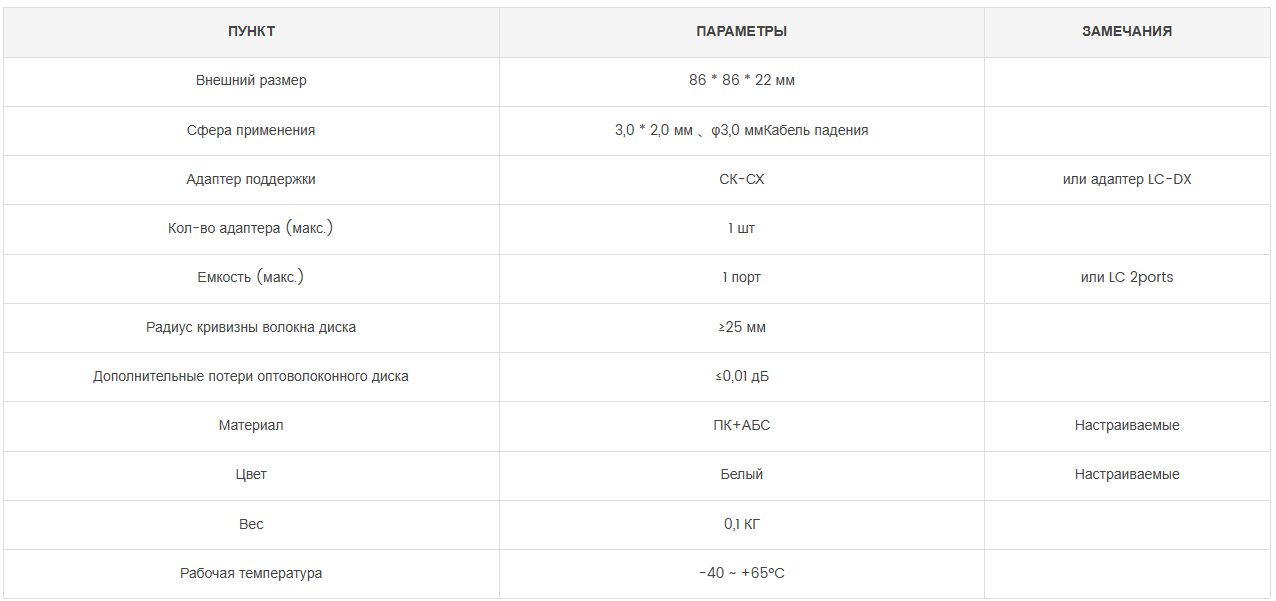1276x601 pixels.
Task: Click the или LC 2ports remark
Action: click(x=1127, y=277)
